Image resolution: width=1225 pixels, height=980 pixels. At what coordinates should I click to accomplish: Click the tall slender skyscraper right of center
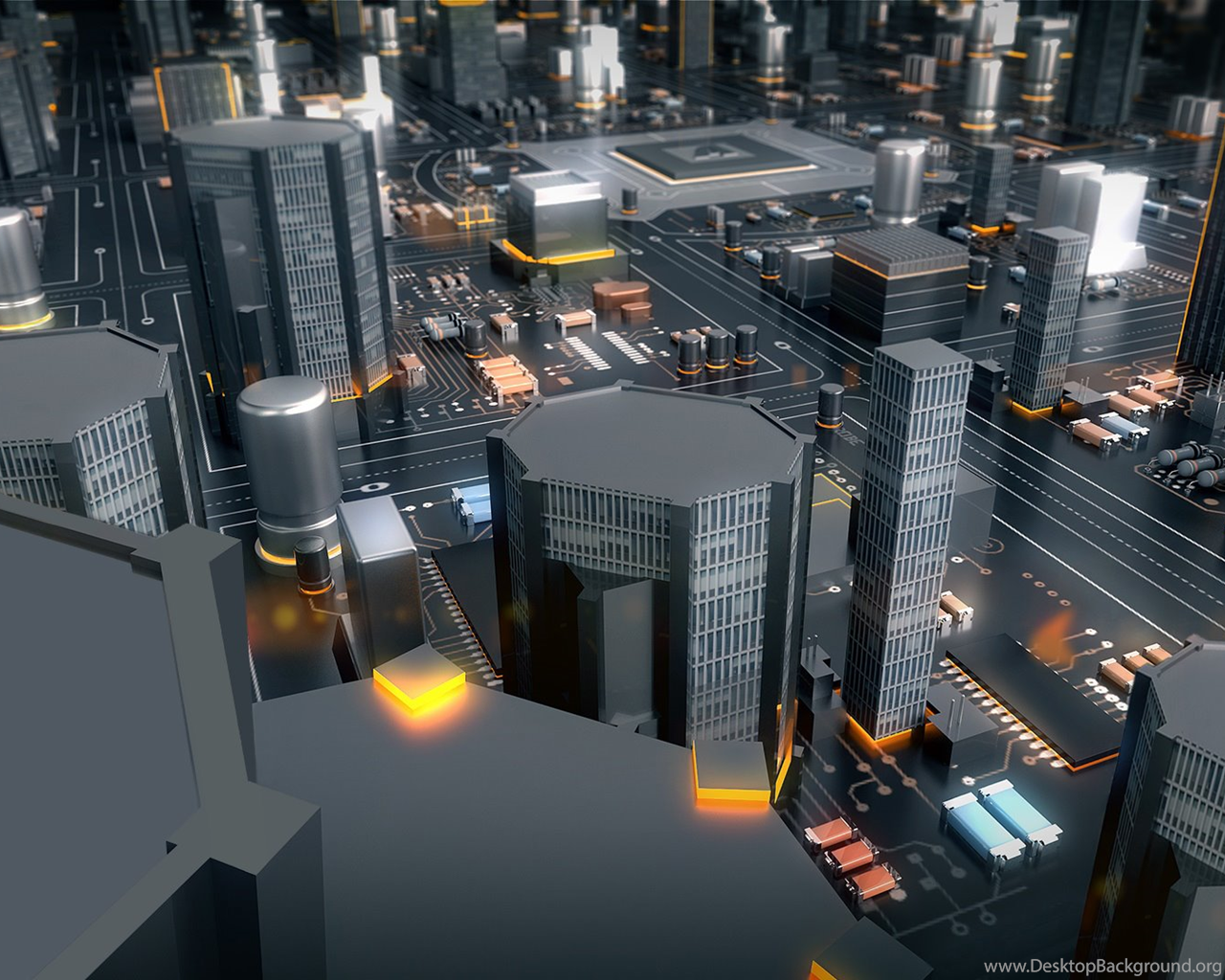(x=902, y=538)
